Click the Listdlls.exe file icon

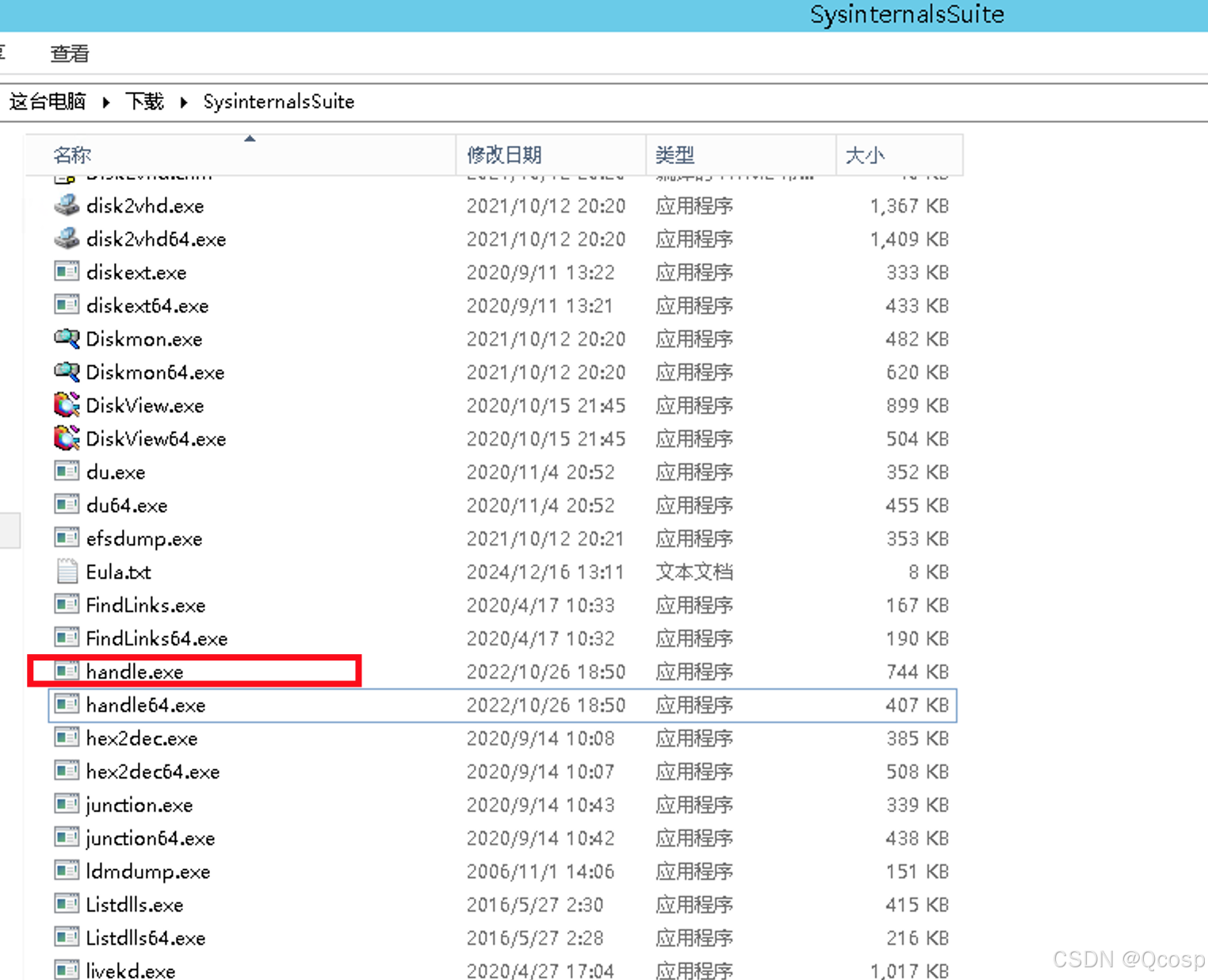[x=67, y=905]
